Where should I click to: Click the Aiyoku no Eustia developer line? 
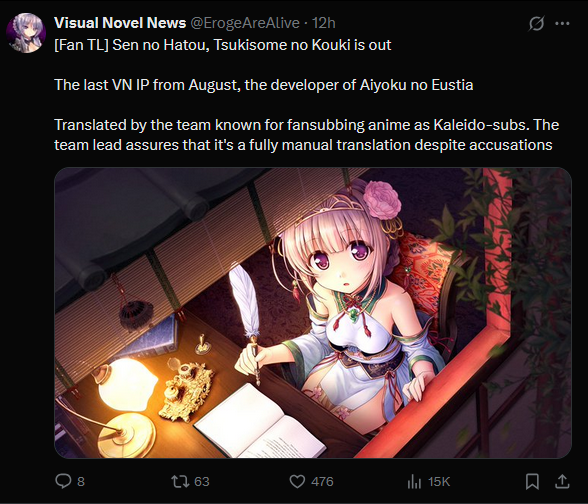point(264,85)
